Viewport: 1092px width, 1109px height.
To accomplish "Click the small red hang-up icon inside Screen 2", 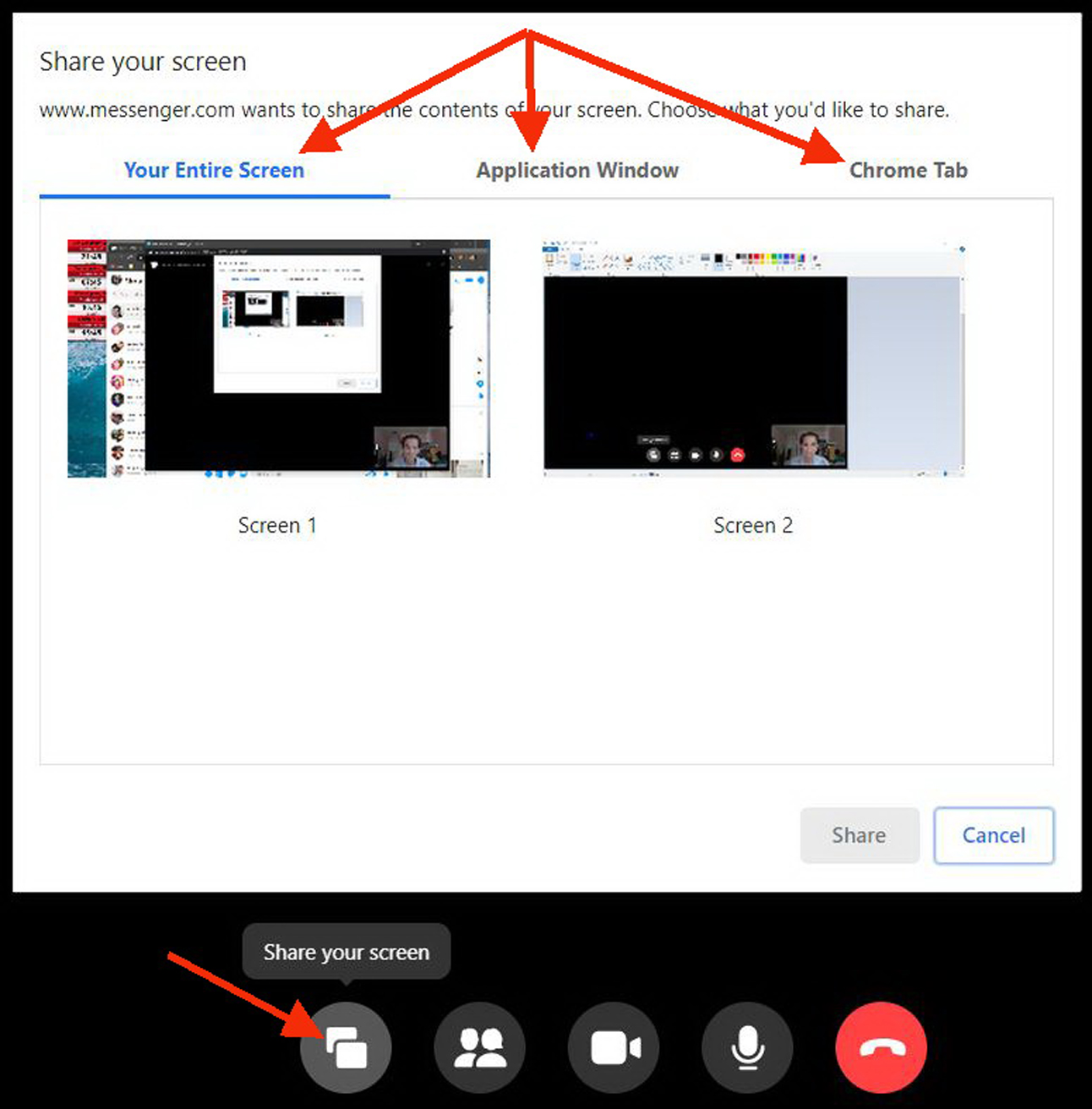I will pyautogui.click(x=737, y=455).
